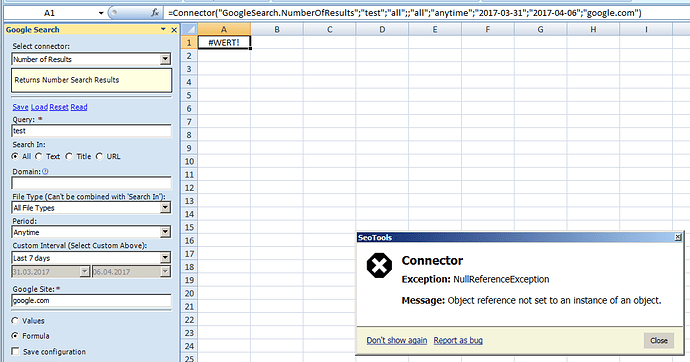The width and height of the screenshot is (690, 362).
Task: Click the Close button in SeoTools dialog
Action: click(659, 340)
